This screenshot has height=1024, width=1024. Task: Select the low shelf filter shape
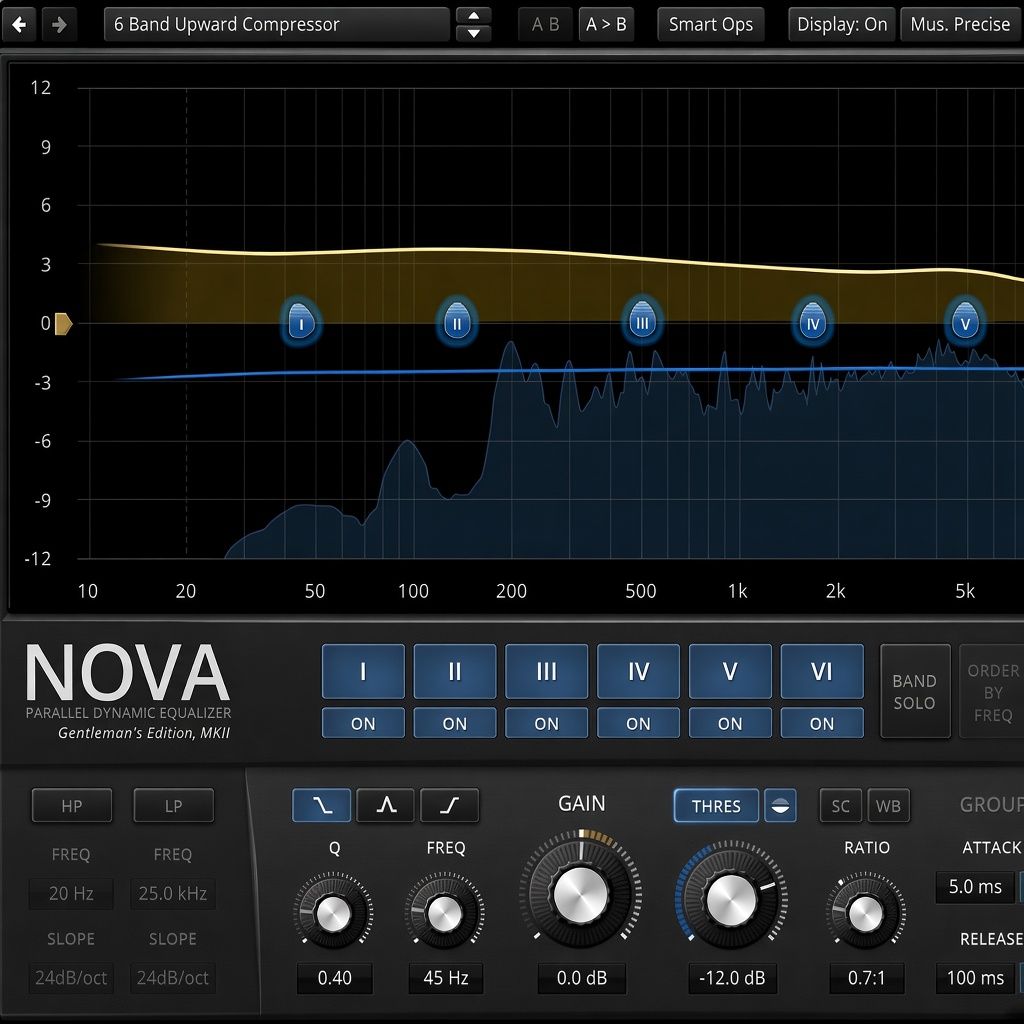coord(321,805)
